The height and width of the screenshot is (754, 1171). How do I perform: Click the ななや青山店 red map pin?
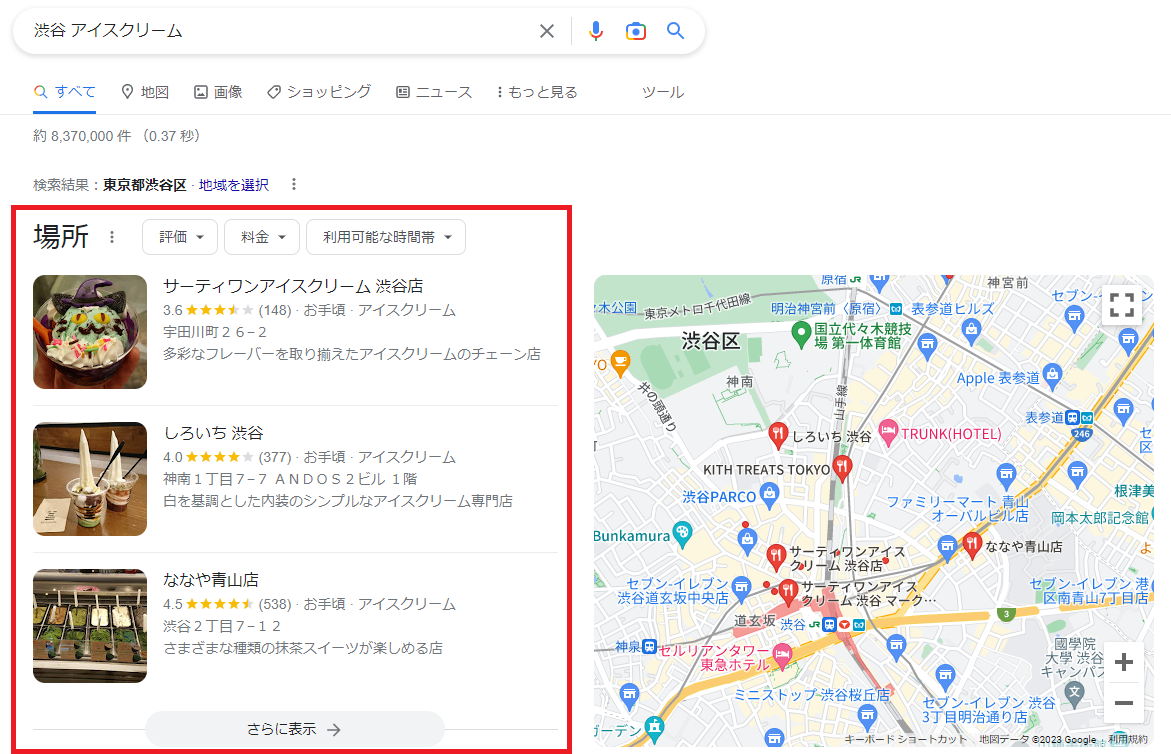coord(972,545)
